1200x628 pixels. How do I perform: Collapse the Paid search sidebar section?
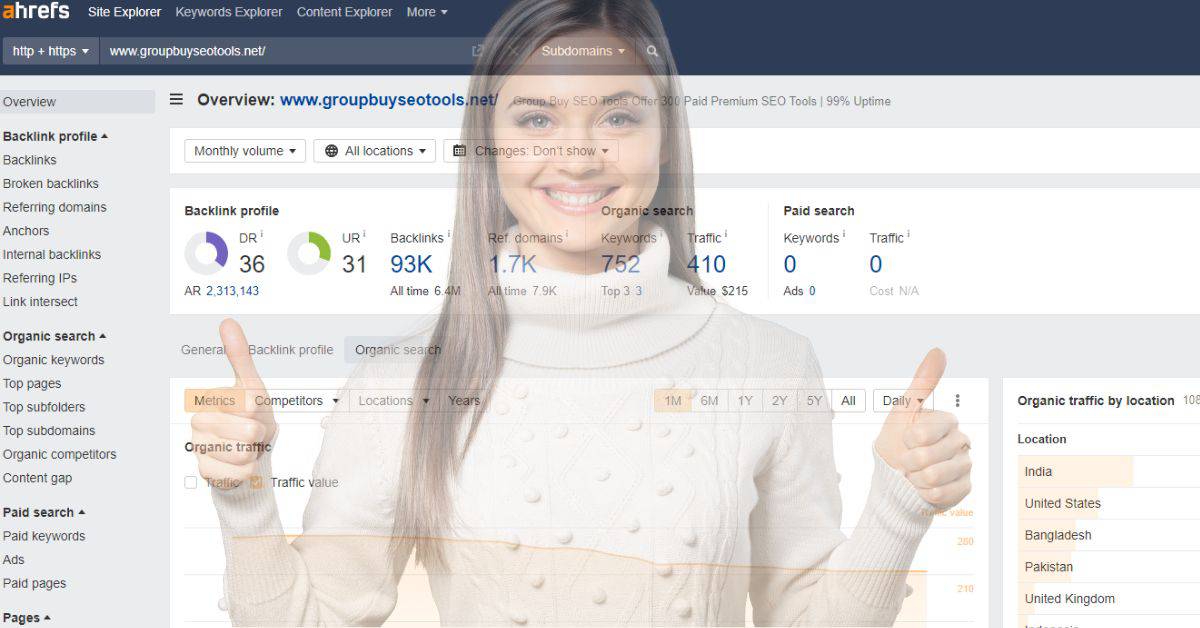44,512
